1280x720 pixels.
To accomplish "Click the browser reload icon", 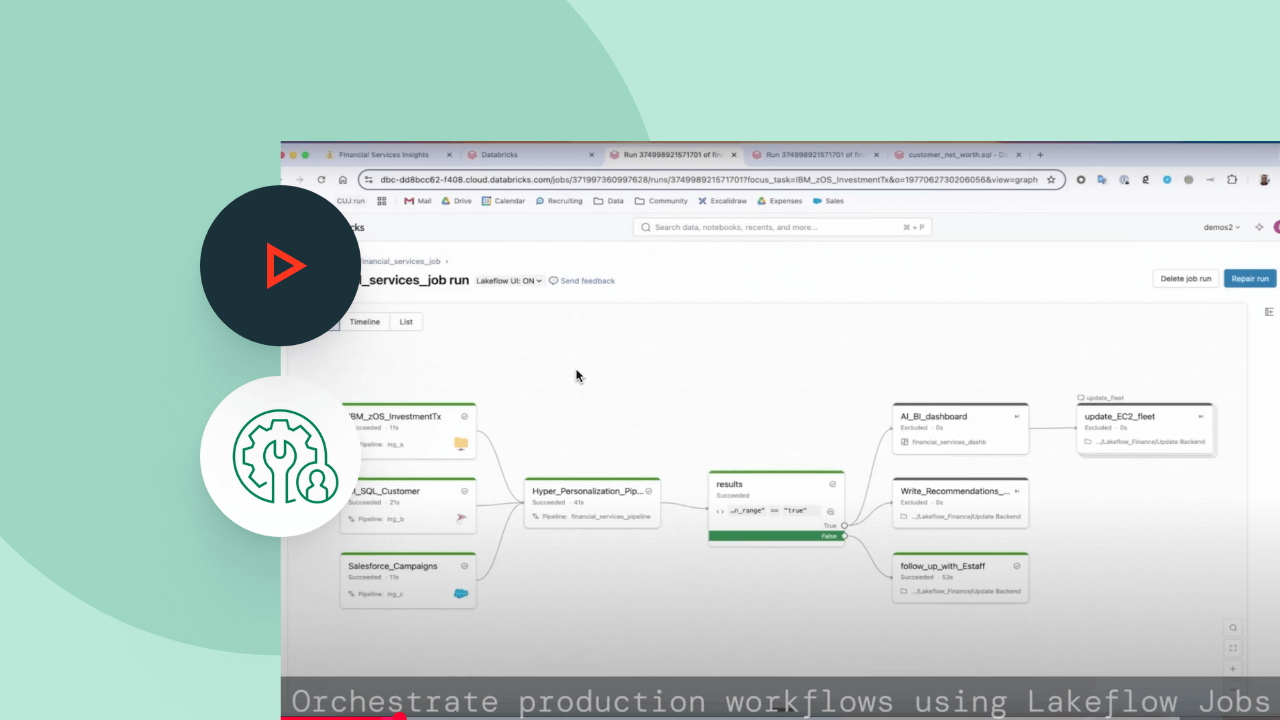I will [321, 180].
